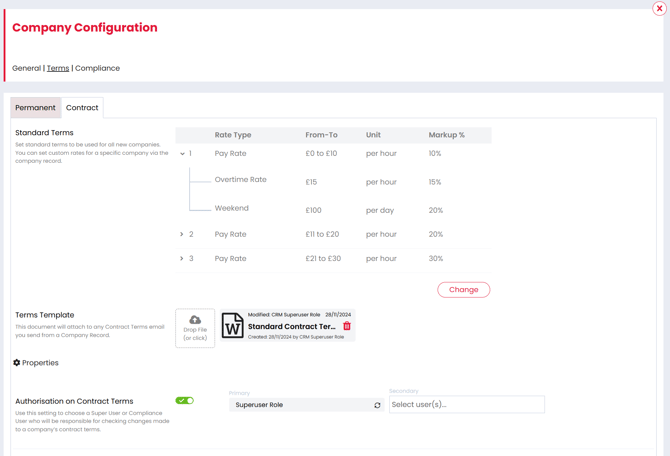This screenshot has height=456, width=670.
Task: Select the Overtime Rate row label
Action: (x=241, y=179)
